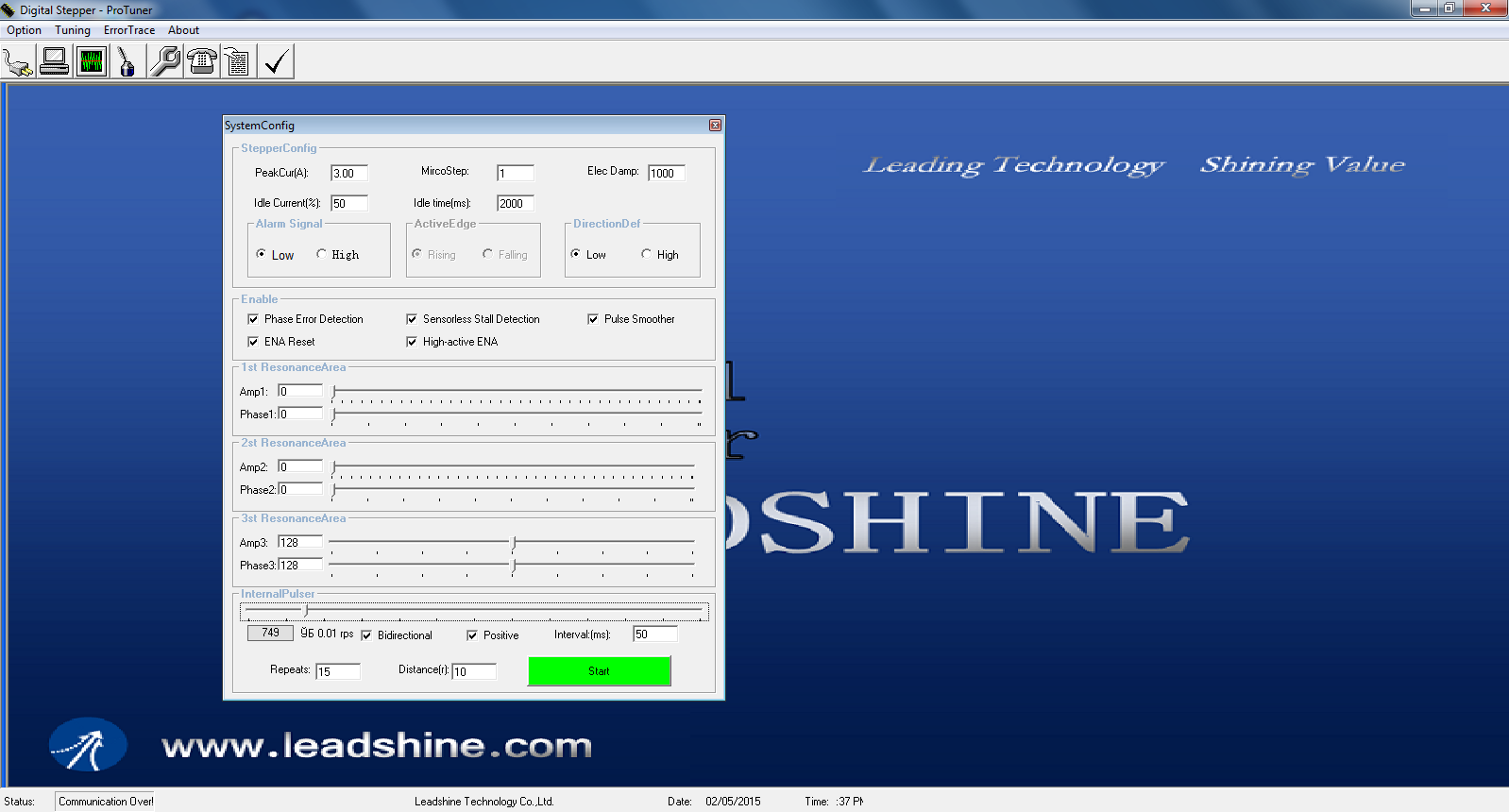The image size is (1509, 812).
Task: Click the Amp3 value field
Action: (x=300, y=542)
